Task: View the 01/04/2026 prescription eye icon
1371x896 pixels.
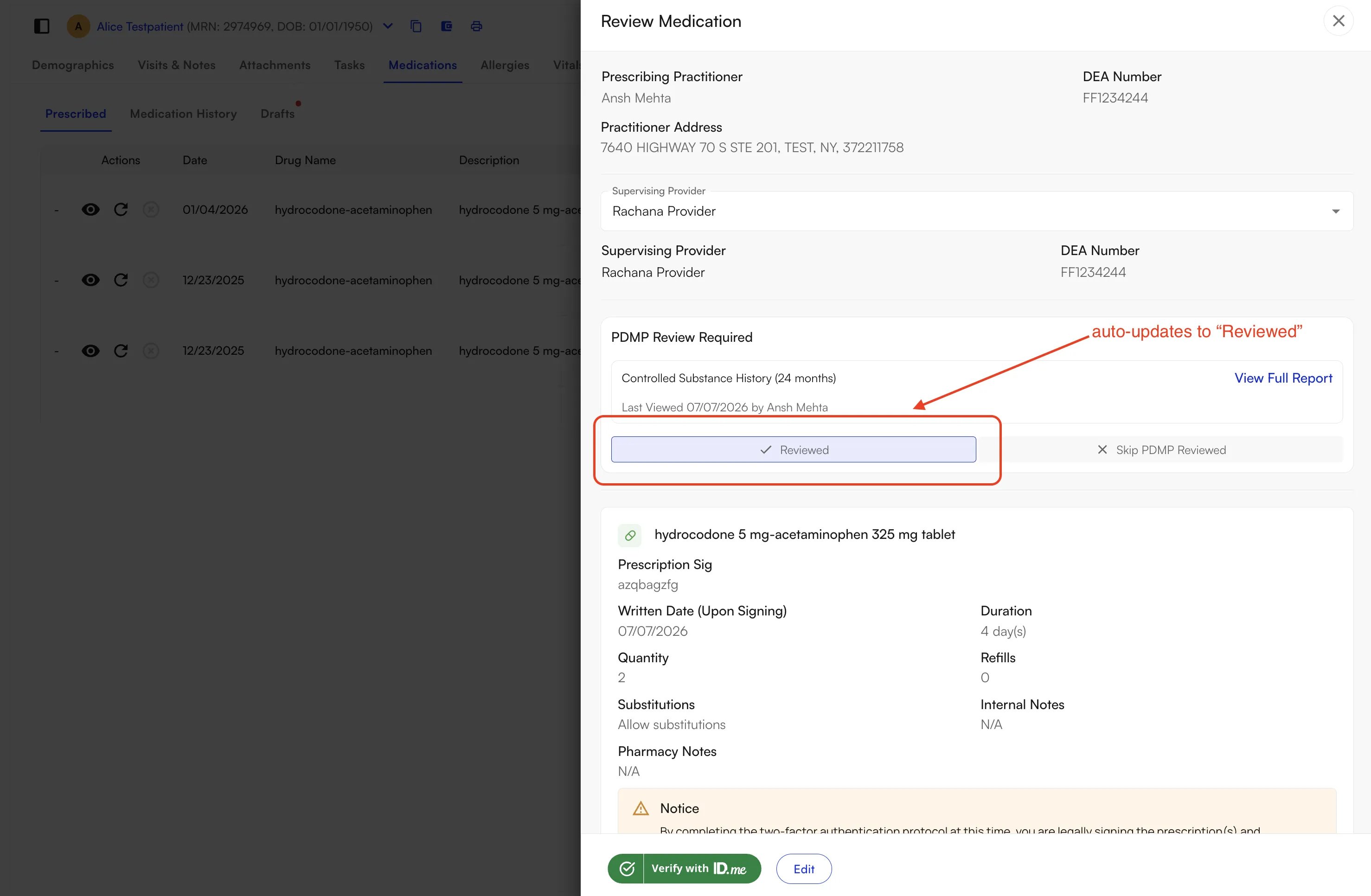Action: pyautogui.click(x=90, y=210)
